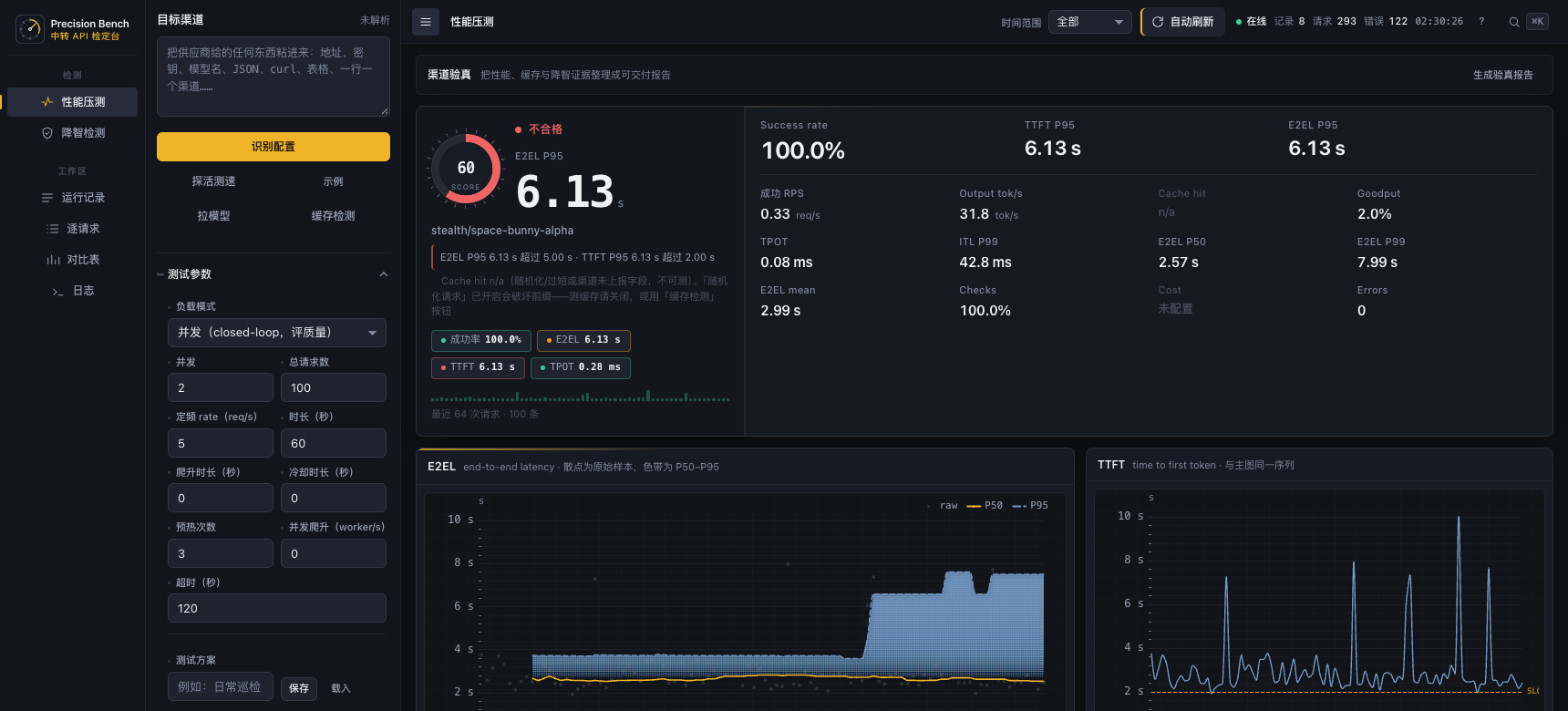Click the score 60 gauge ring
Viewport: 1568px width, 711px height.
click(466, 169)
